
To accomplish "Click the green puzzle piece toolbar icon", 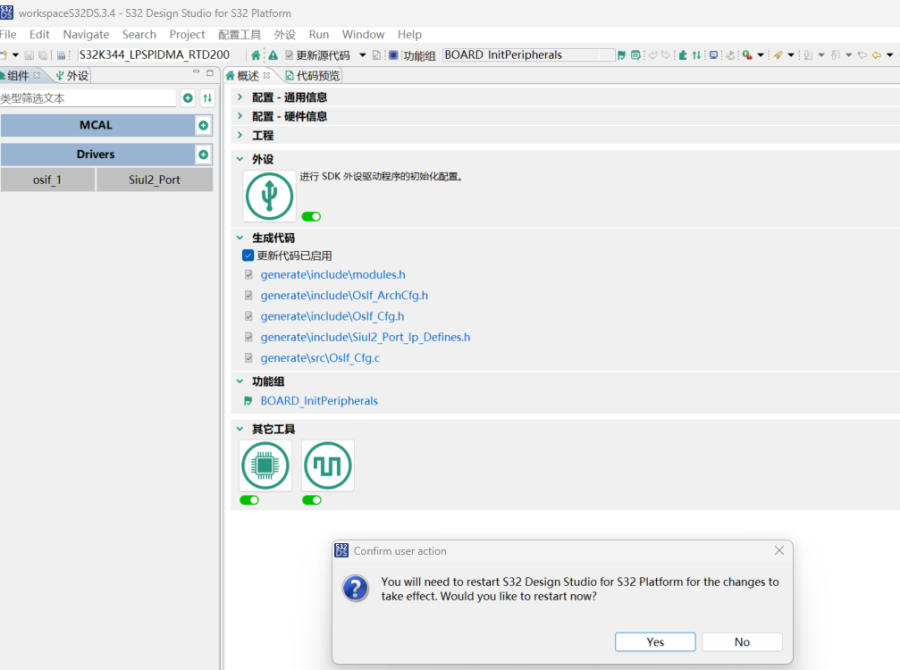I will point(682,55).
